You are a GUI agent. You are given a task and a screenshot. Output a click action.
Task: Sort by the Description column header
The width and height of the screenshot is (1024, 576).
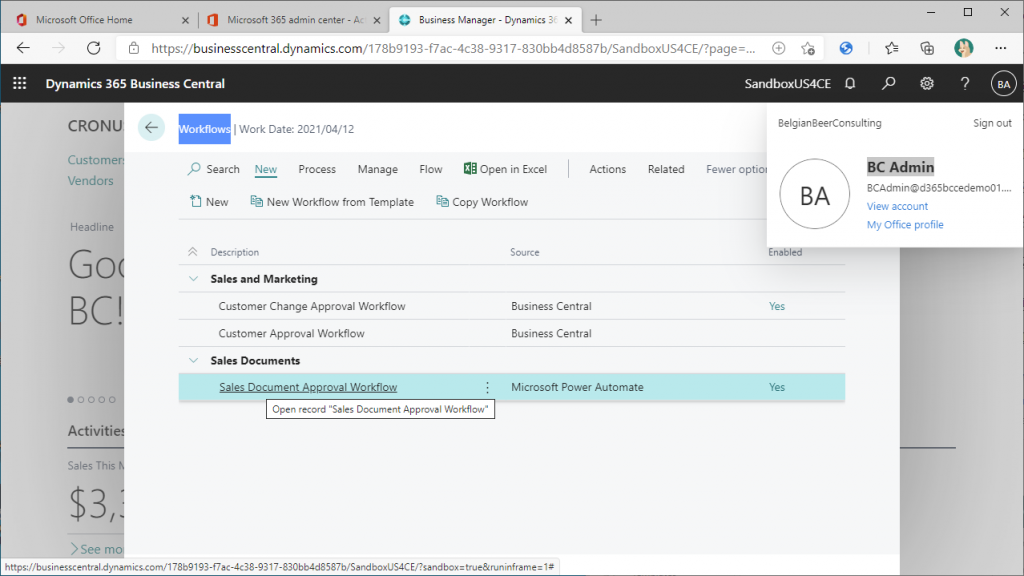tap(234, 252)
